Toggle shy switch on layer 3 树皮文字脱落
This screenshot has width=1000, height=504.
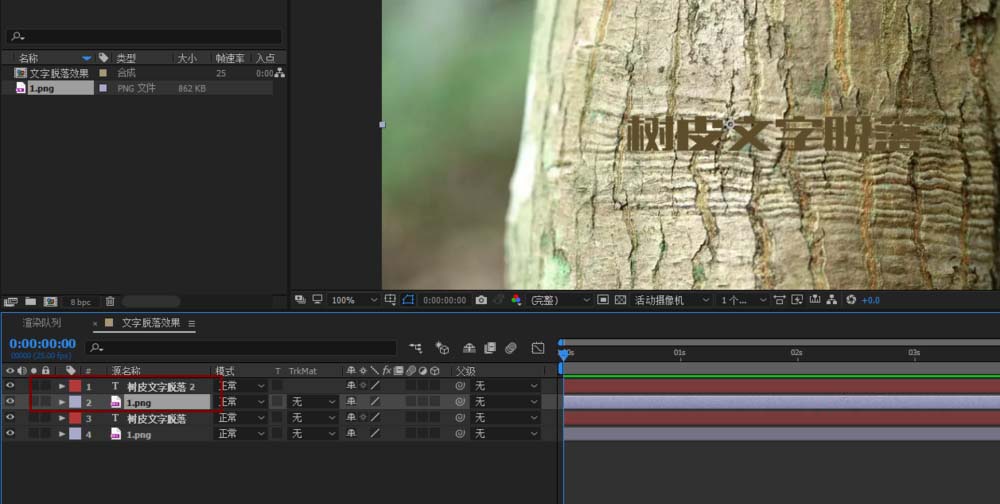point(351,418)
